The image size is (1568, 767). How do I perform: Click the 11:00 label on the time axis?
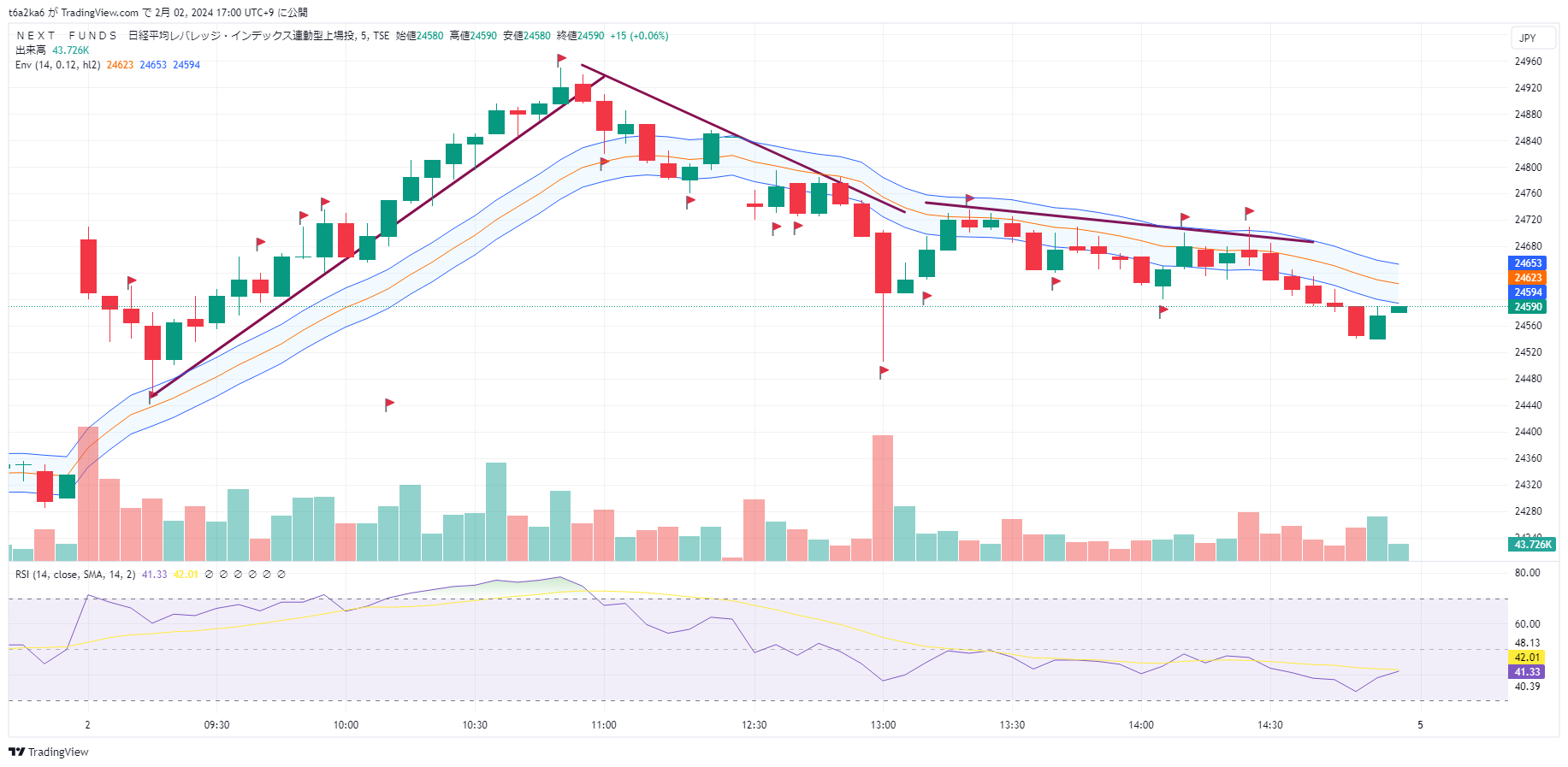point(604,725)
